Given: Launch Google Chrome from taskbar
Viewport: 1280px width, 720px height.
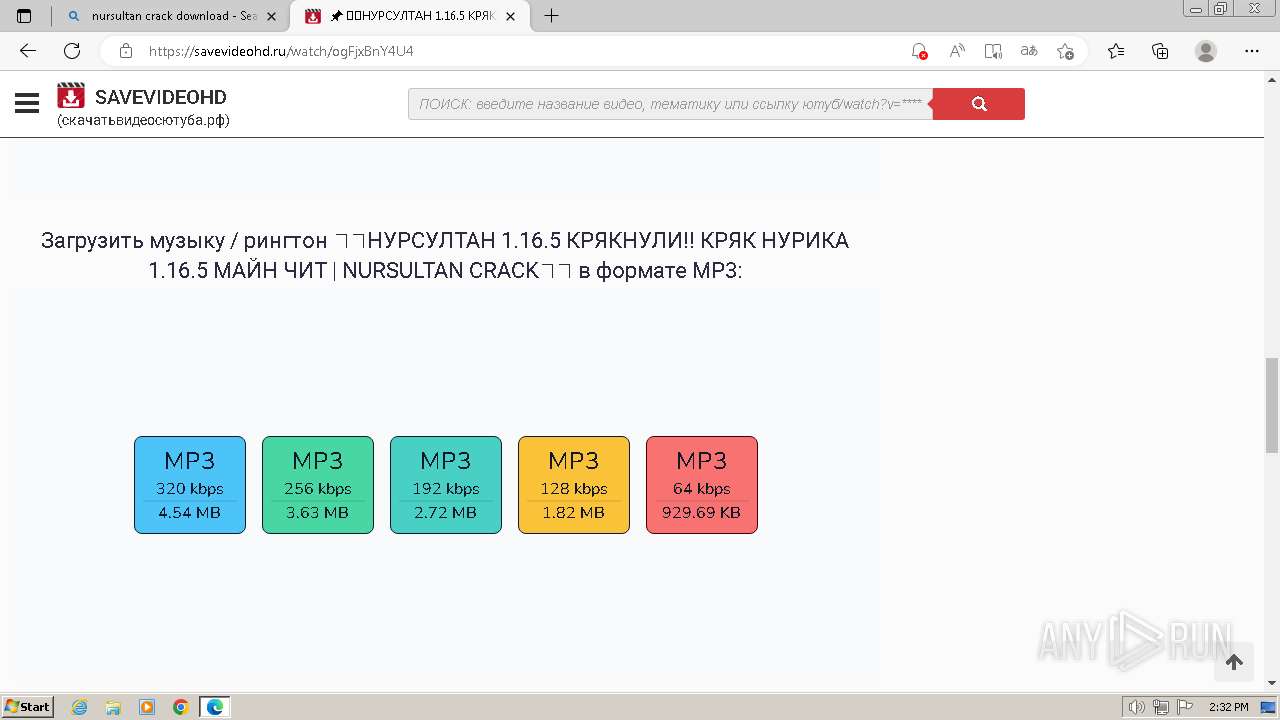Looking at the screenshot, I should (181, 707).
